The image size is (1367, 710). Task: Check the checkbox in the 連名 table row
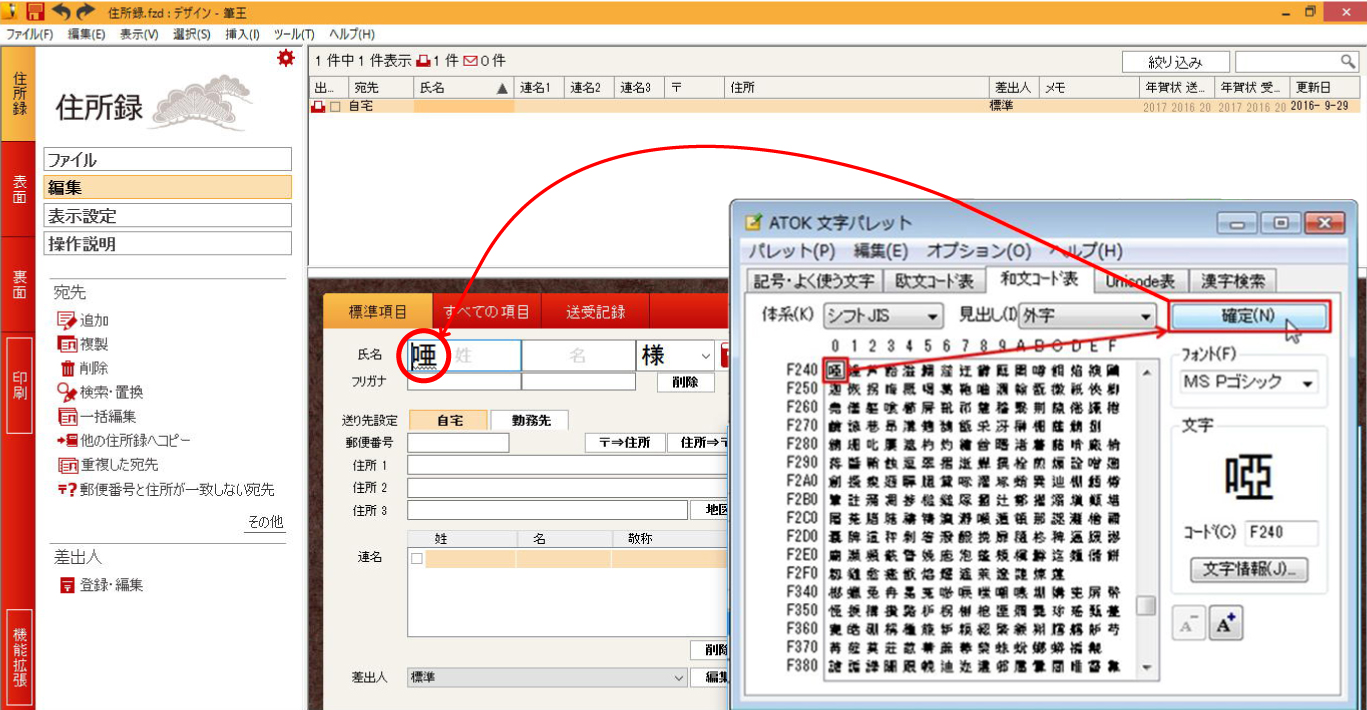pyautogui.click(x=417, y=558)
